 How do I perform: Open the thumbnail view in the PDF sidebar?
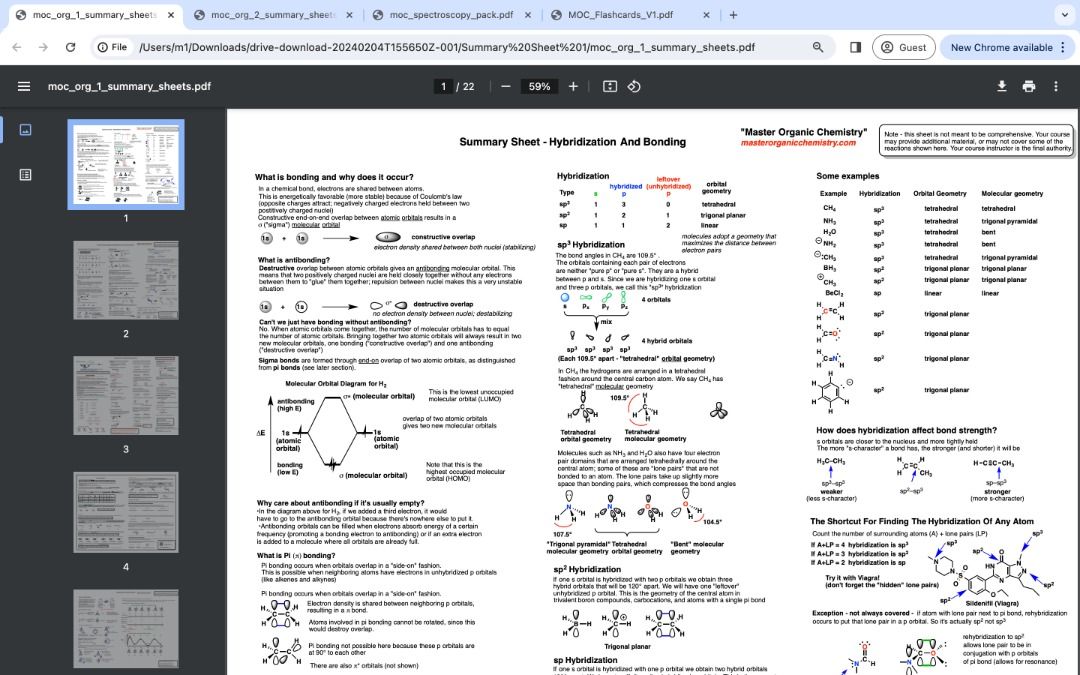click(25, 128)
